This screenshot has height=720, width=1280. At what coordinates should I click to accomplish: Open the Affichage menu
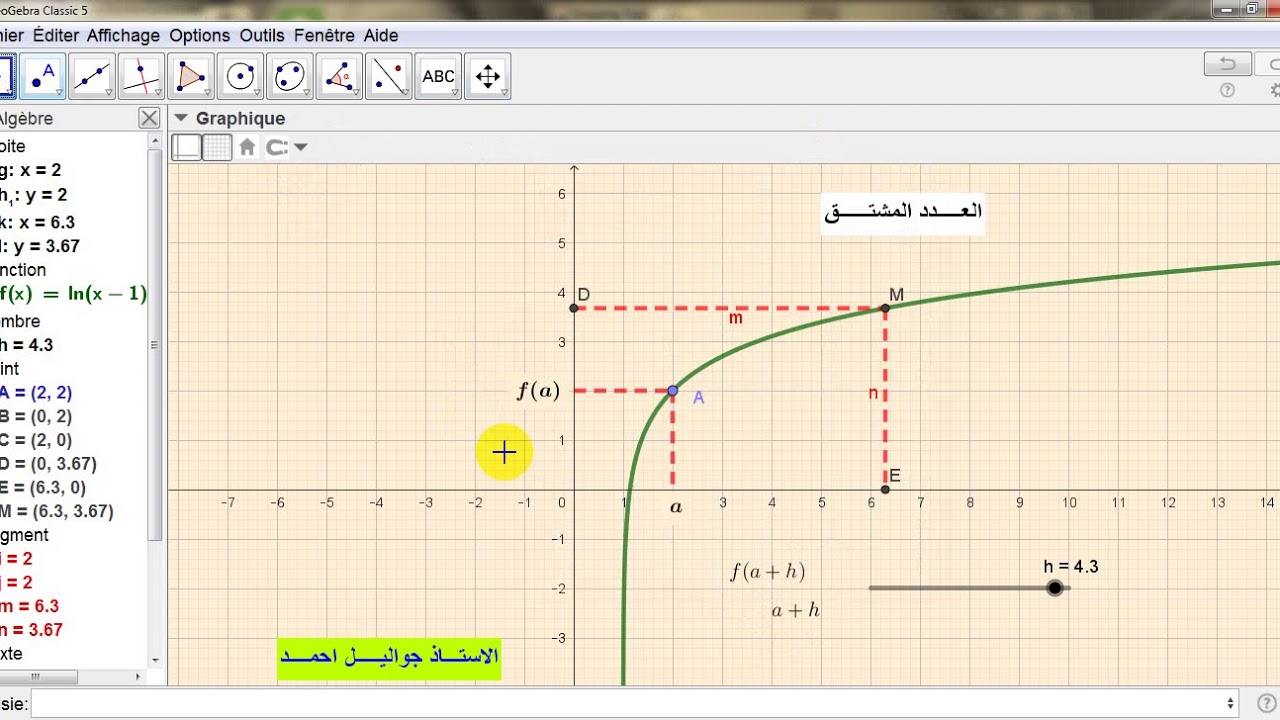(x=123, y=35)
